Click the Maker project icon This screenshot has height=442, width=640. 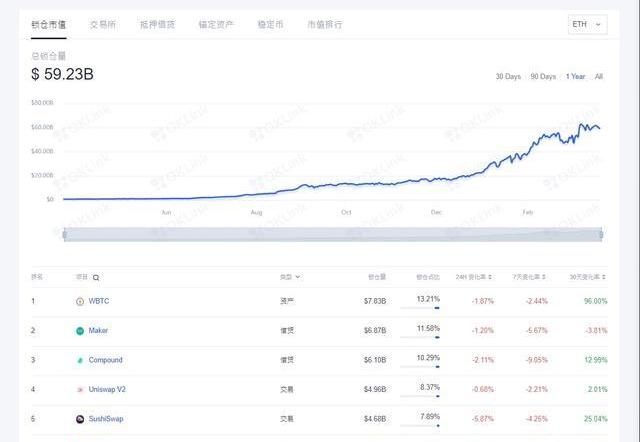pyautogui.click(x=80, y=330)
